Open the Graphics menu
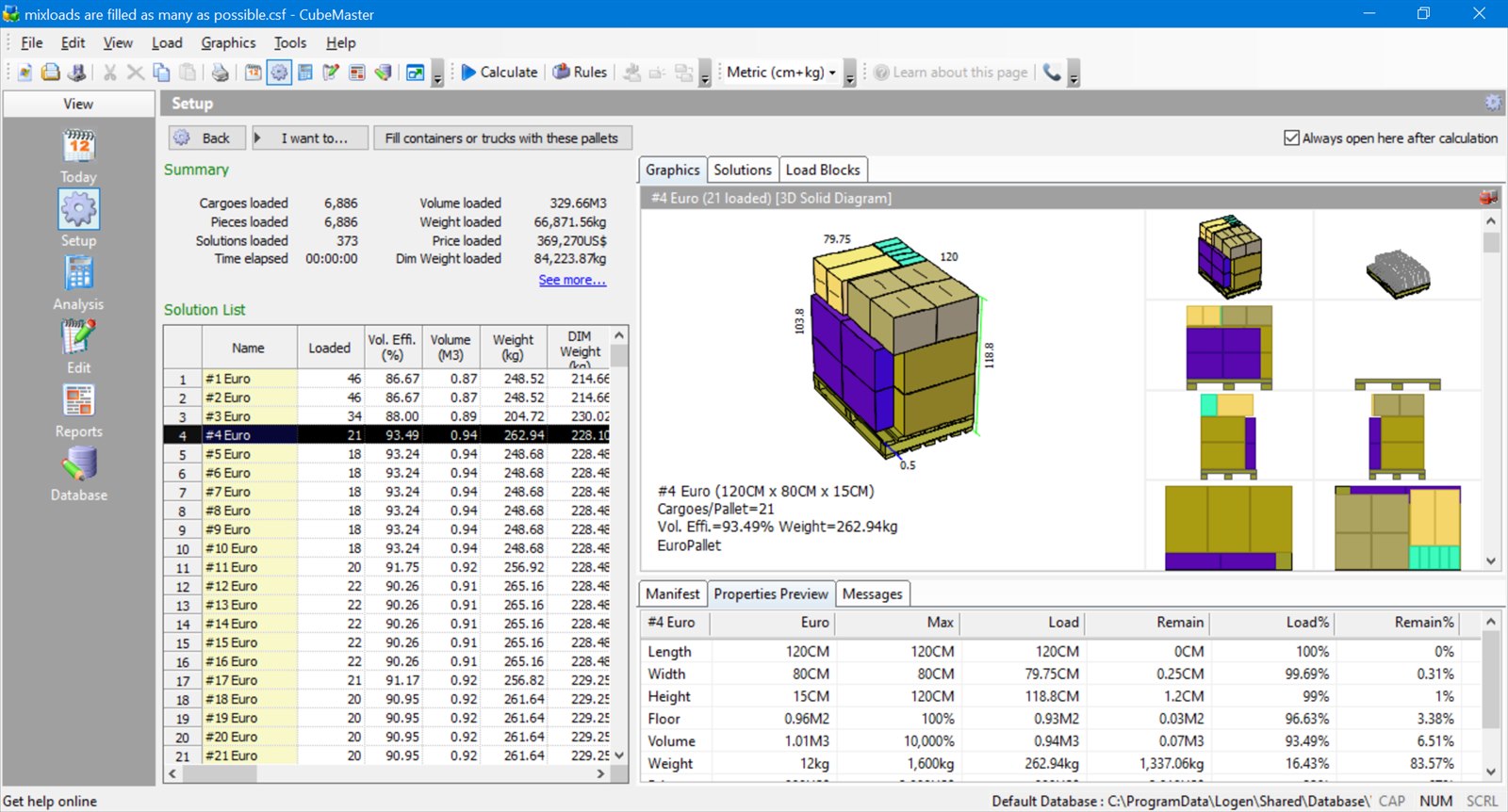This screenshot has height=812, width=1508. [228, 42]
